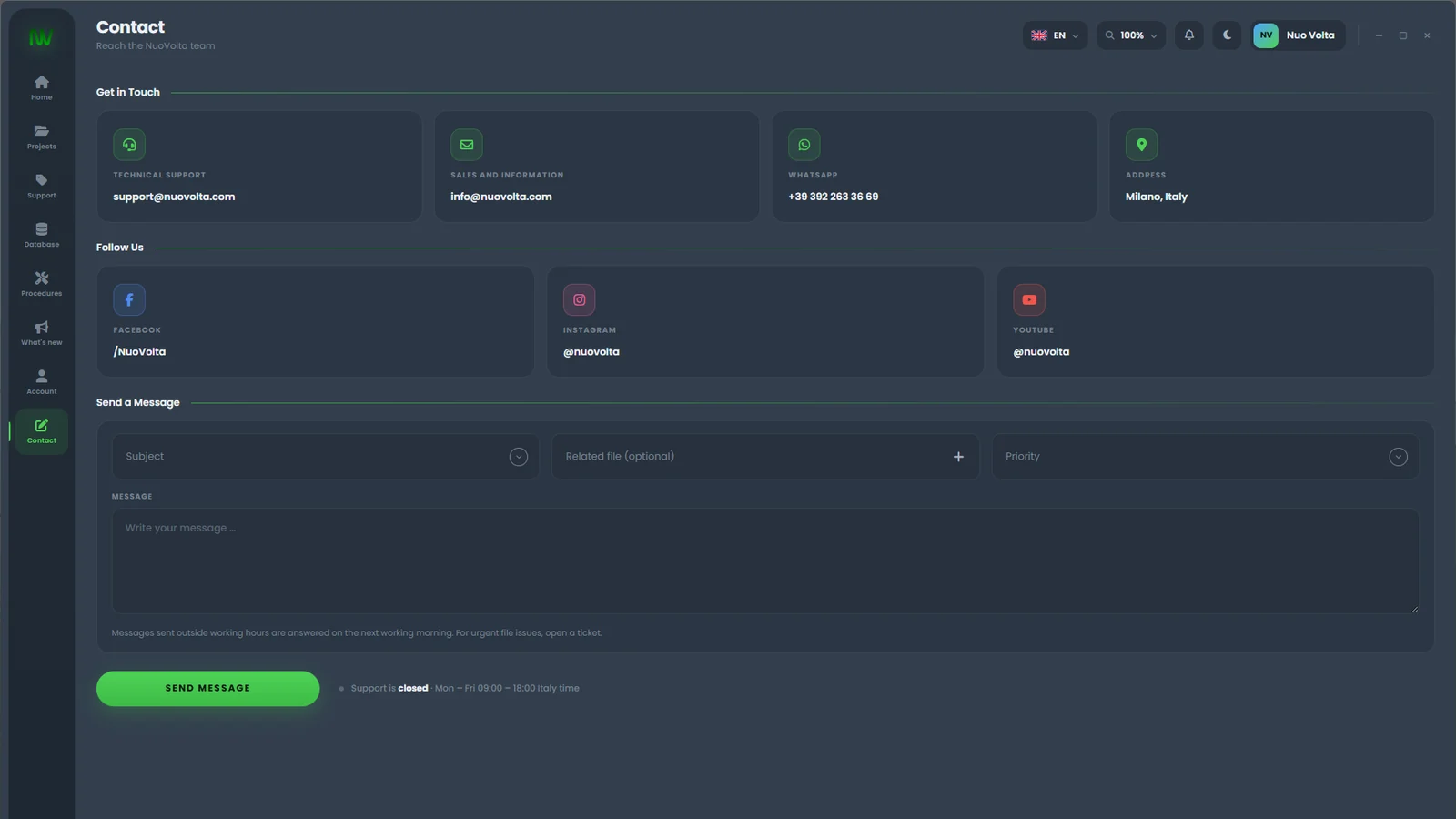Click the Technical Support headset icon
This screenshot has height=819, width=1456.
pos(129,145)
